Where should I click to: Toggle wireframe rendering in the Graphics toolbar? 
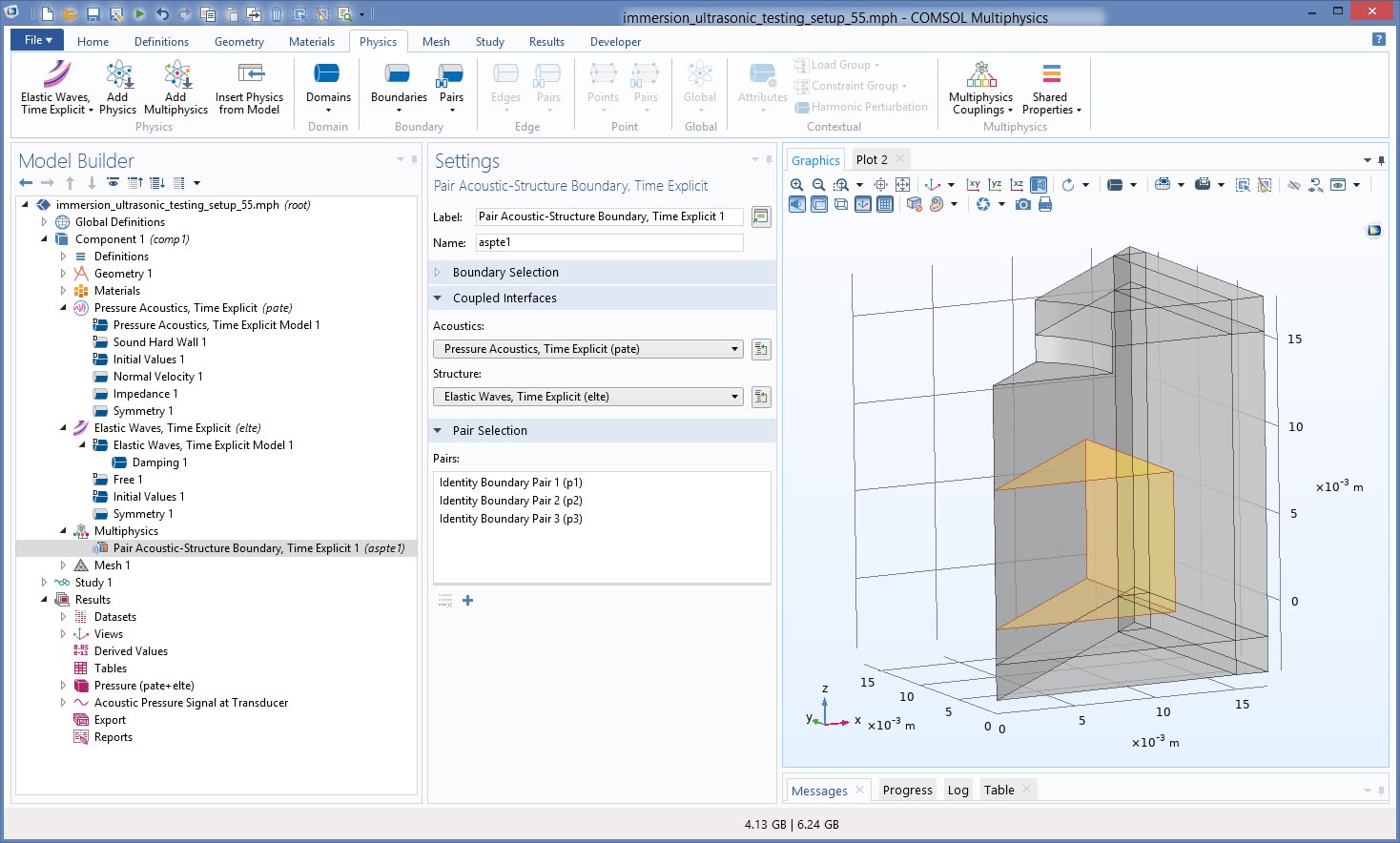click(841, 204)
